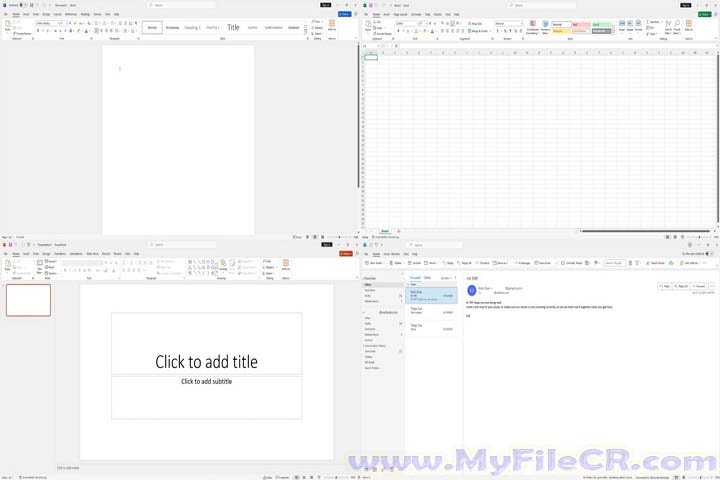The image size is (720, 480).
Task: Select cell A1 in Excel
Action: (371, 57)
